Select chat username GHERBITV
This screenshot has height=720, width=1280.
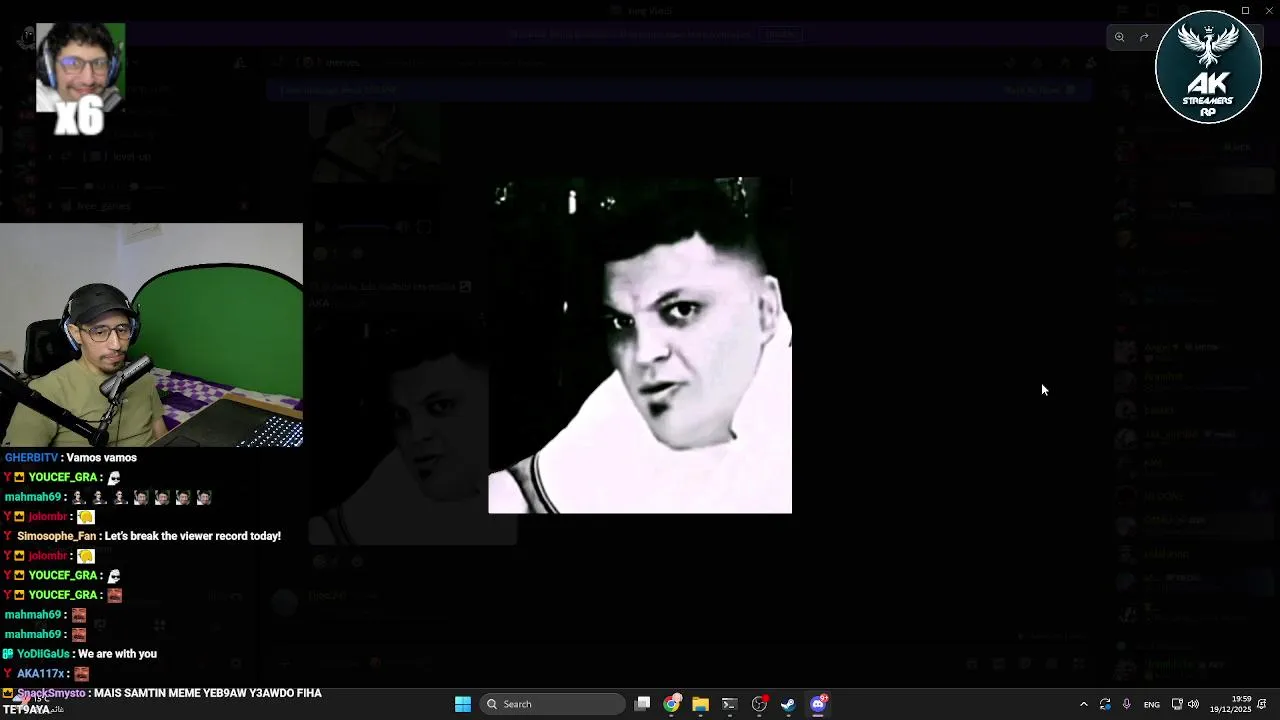(33, 458)
